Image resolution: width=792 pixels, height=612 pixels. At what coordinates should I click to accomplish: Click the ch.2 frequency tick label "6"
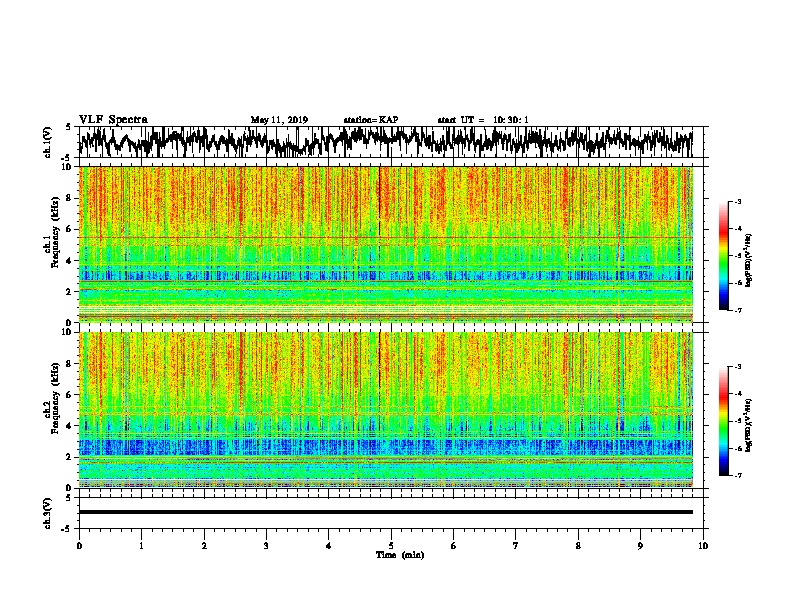coord(69,395)
